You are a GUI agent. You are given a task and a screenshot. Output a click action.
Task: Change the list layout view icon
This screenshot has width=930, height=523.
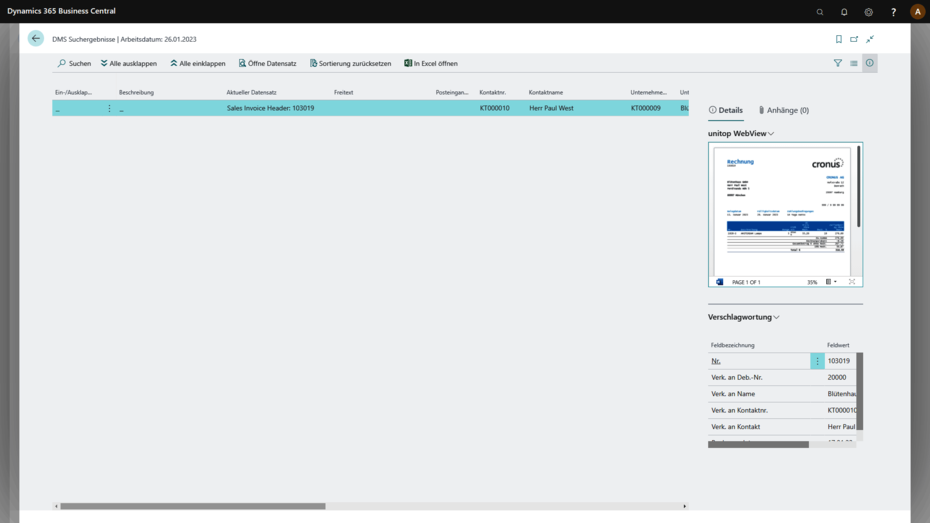coord(853,63)
